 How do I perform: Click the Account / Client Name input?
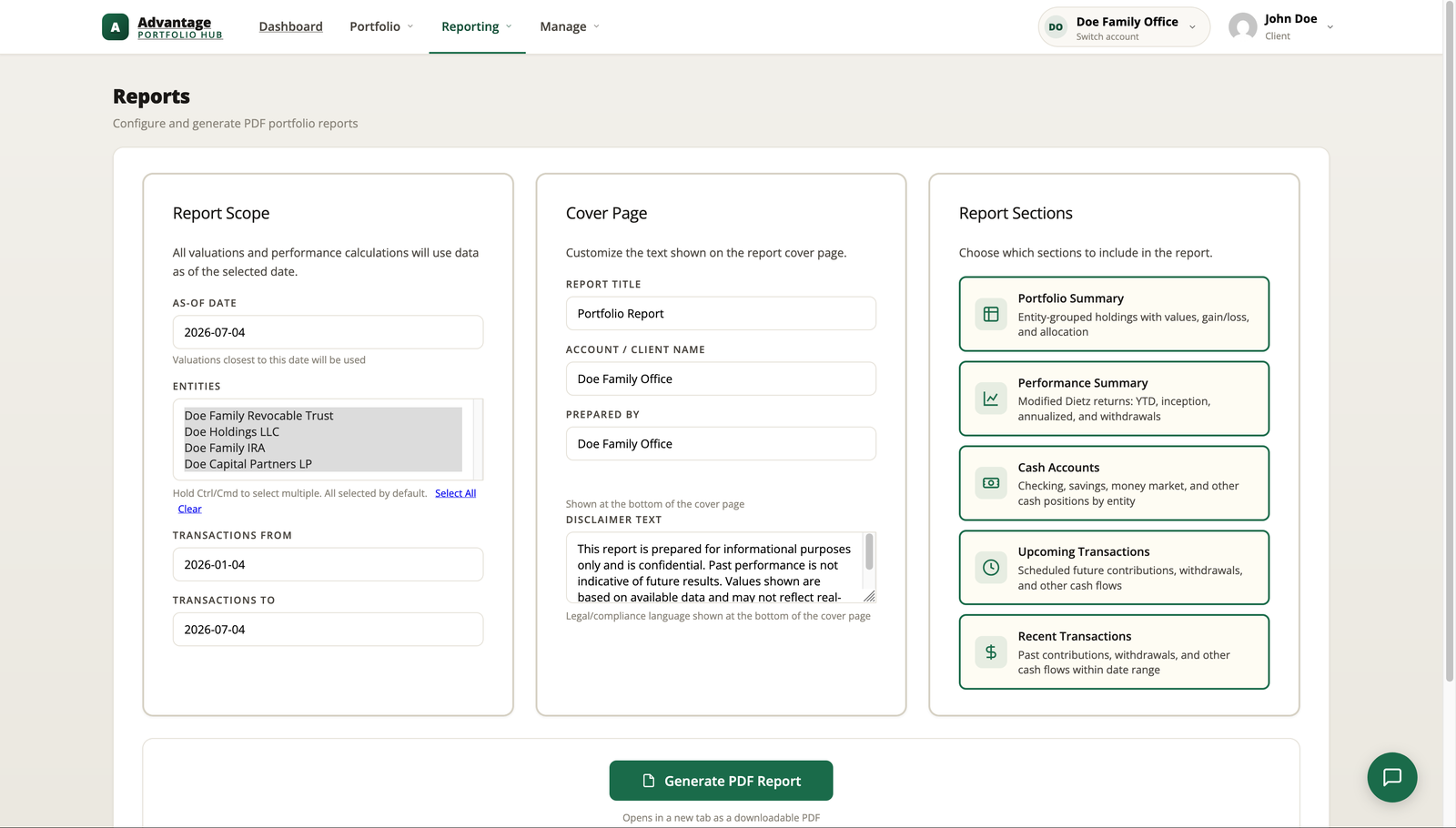coord(721,379)
